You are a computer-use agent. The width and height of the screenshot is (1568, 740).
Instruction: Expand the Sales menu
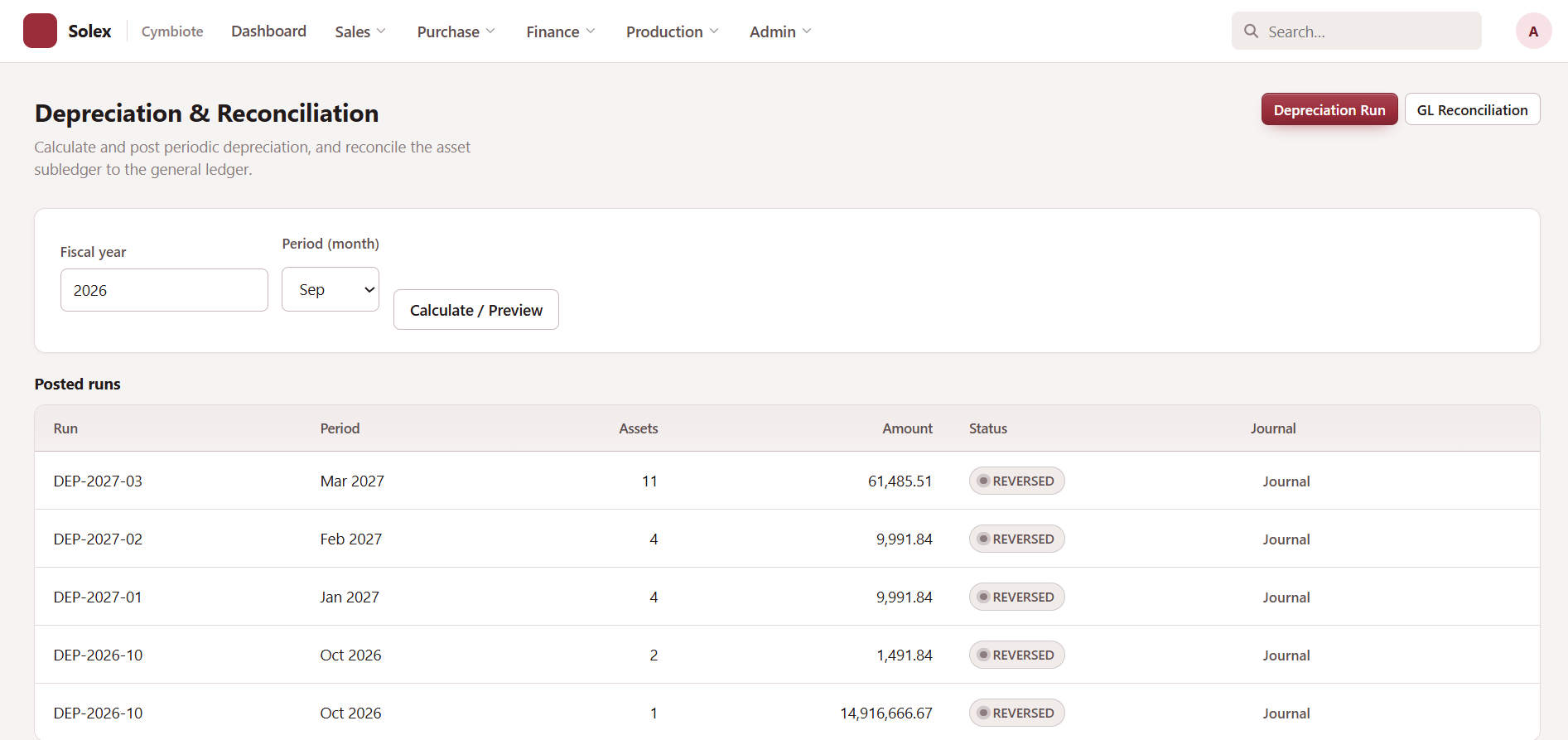pos(360,31)
